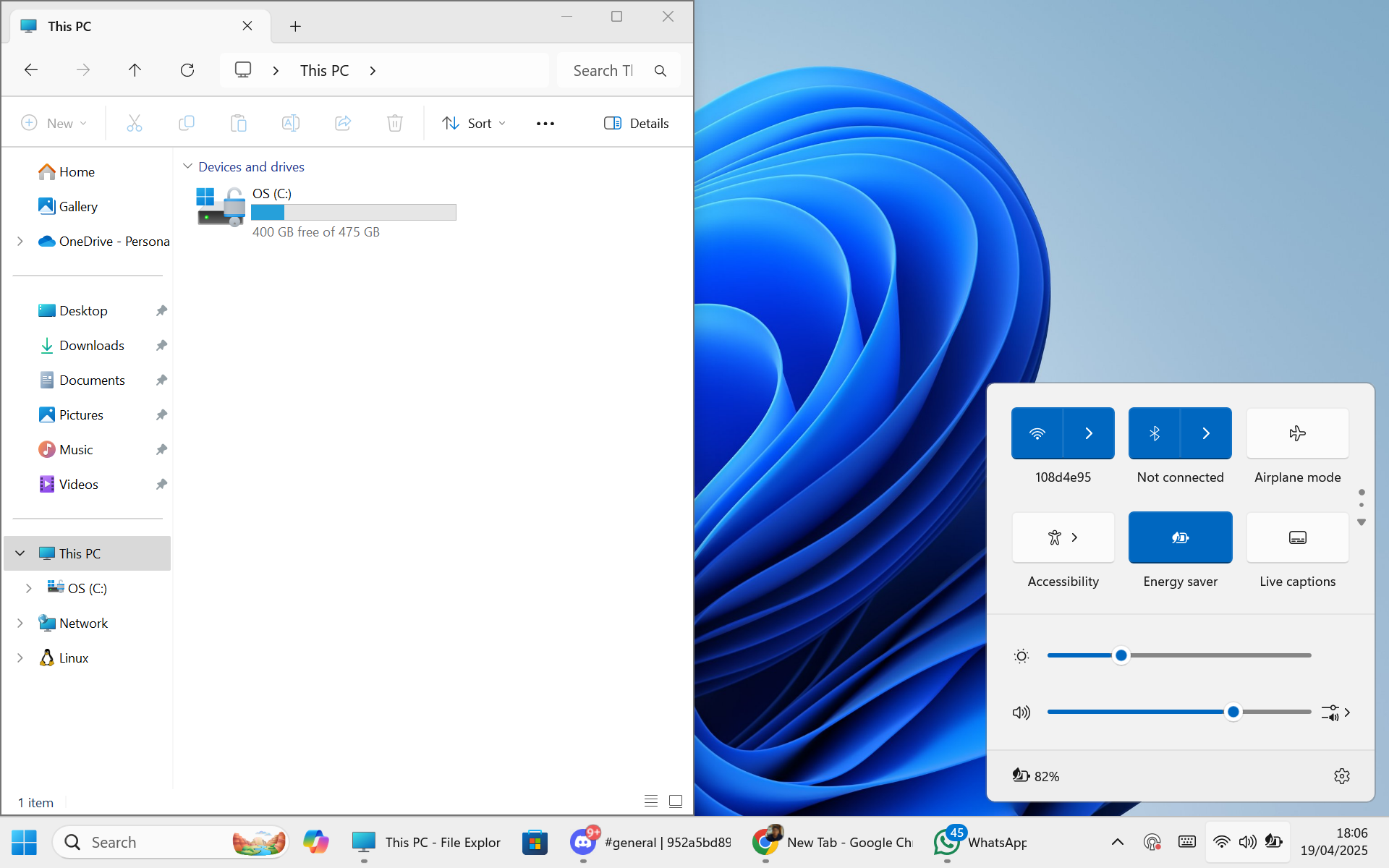Screen dimensions: 1389x868
Task: Collapse the Devices and drives group
Action: coord(187,166)
